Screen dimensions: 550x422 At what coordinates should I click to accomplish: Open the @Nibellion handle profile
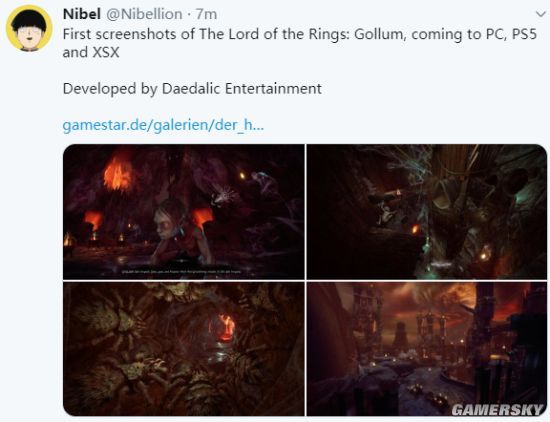144,14
